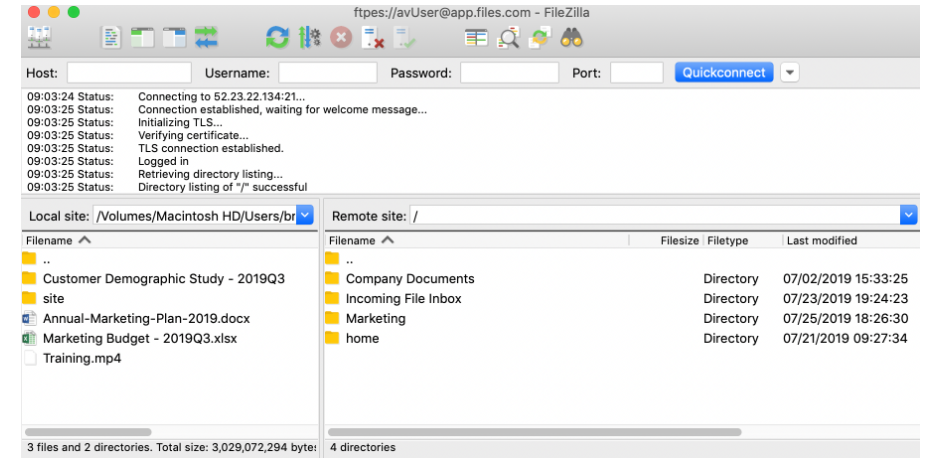
Task: Expand the Local site path dropdown
Action: 305,216
